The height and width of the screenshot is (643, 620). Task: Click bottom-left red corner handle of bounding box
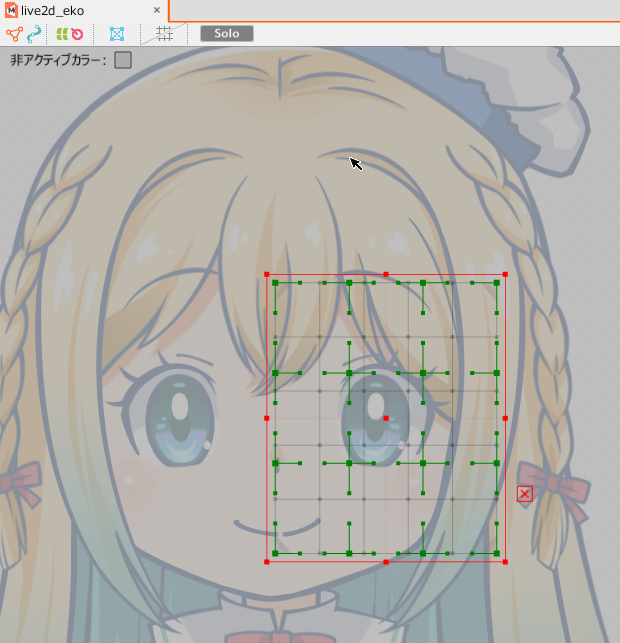tap(267, 562)
